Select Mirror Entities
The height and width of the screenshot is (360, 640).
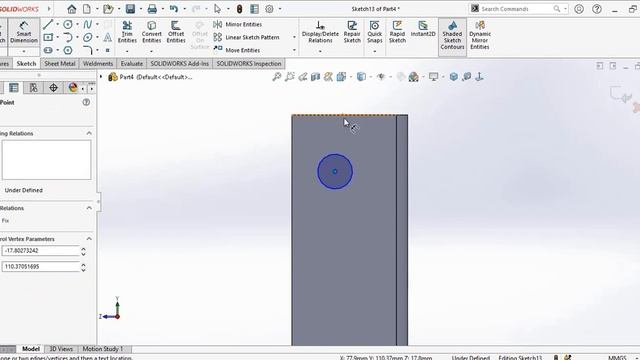(238, 24)
